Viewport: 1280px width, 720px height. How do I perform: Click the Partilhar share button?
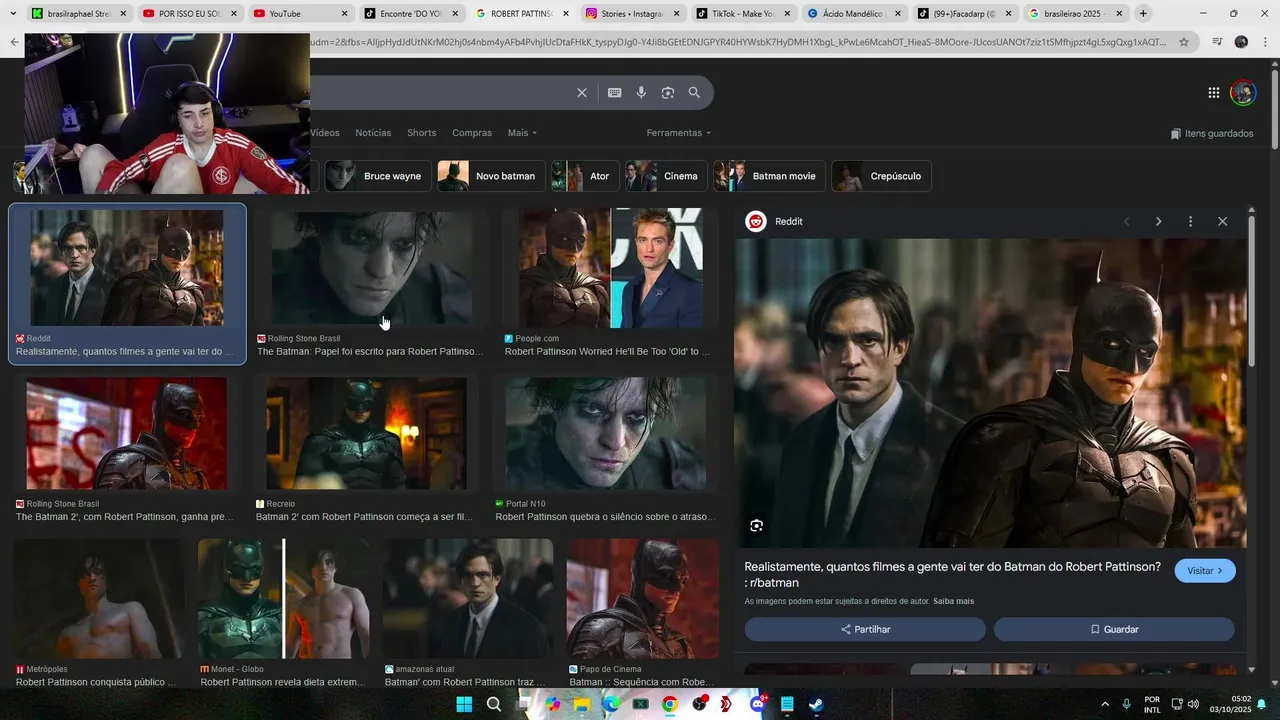[x=865, y=630]
